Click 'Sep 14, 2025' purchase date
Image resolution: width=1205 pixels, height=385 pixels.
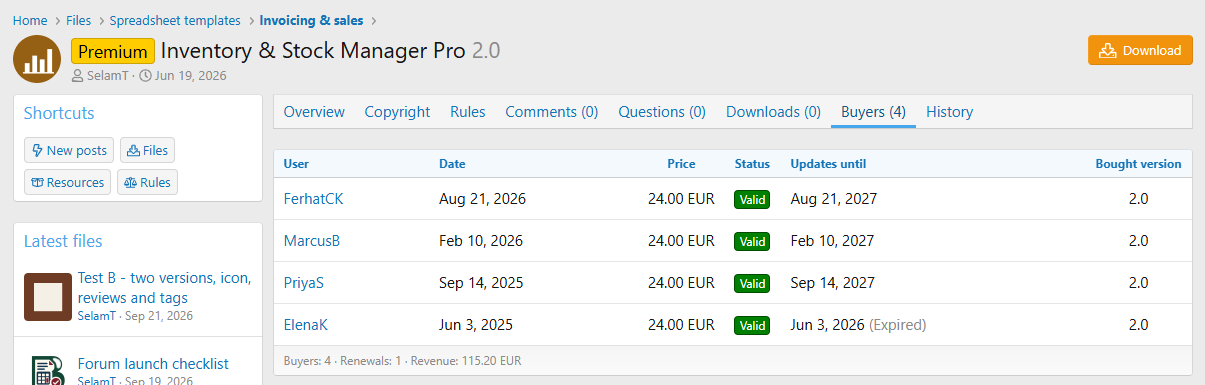[481, 283]
